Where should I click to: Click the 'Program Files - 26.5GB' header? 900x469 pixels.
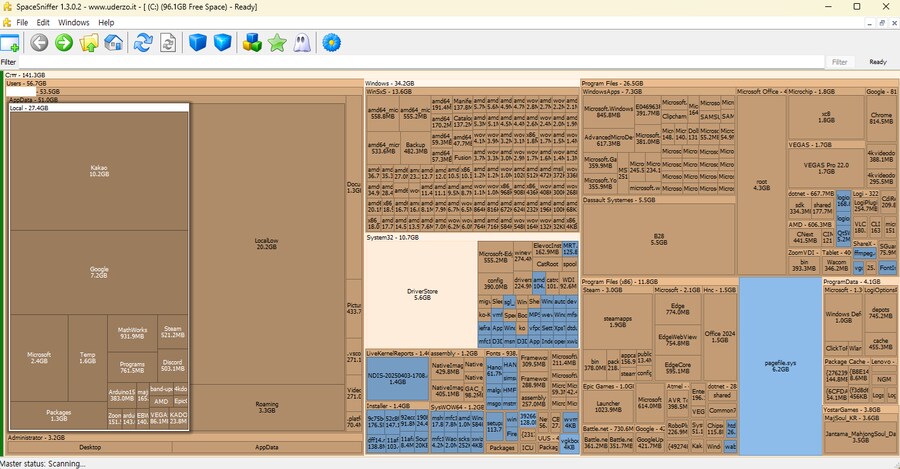739,83
